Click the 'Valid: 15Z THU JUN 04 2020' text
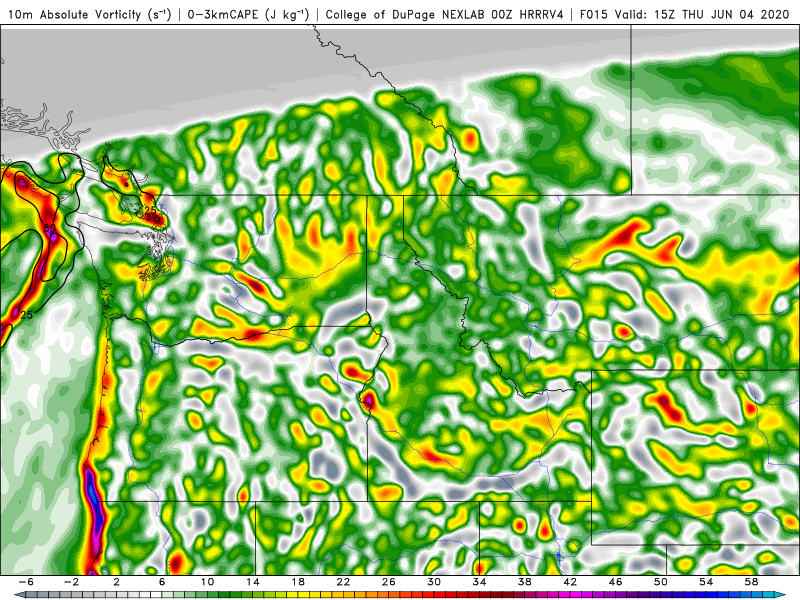The width and height of the screenshot is (800, 600). (702, 14)
